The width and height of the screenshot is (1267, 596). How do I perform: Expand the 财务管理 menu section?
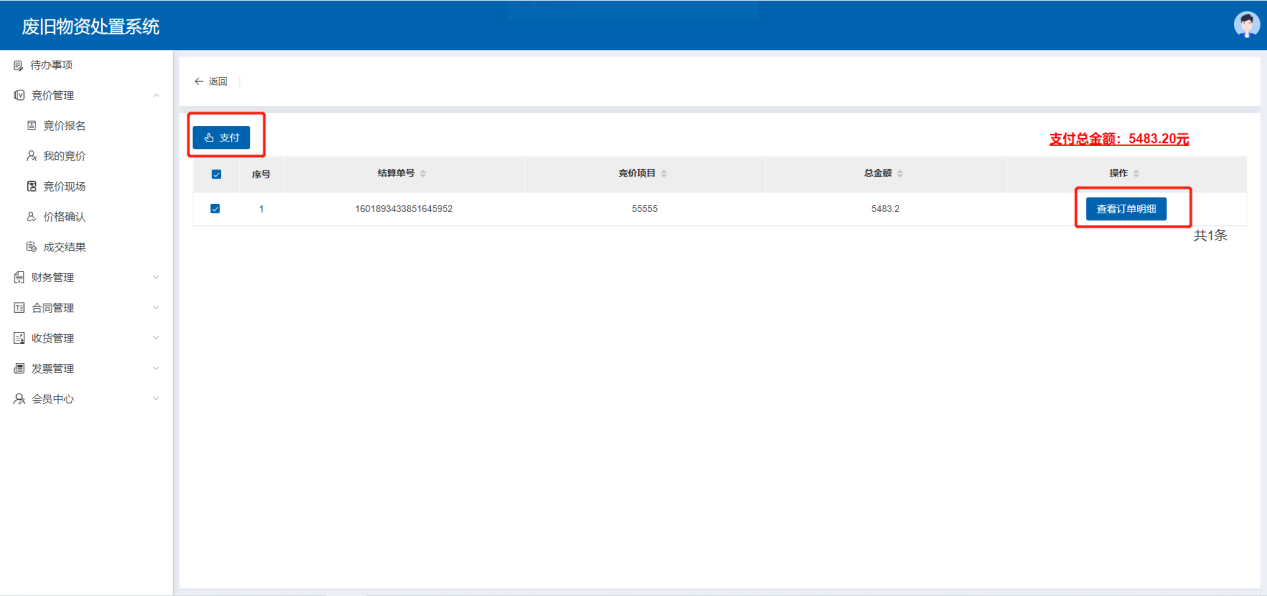156,277
